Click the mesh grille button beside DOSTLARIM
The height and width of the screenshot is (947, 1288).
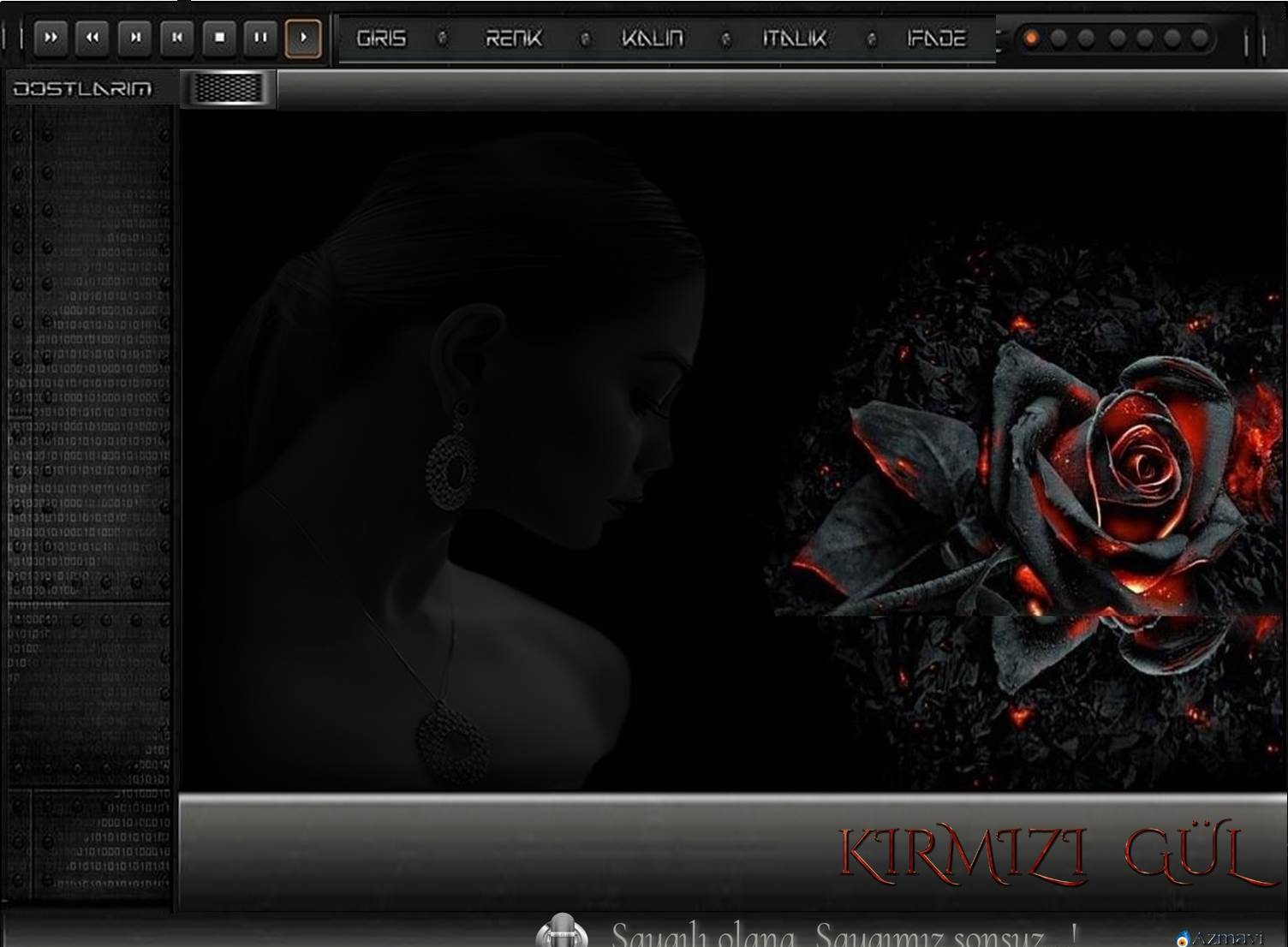click(x=227, y=88)
